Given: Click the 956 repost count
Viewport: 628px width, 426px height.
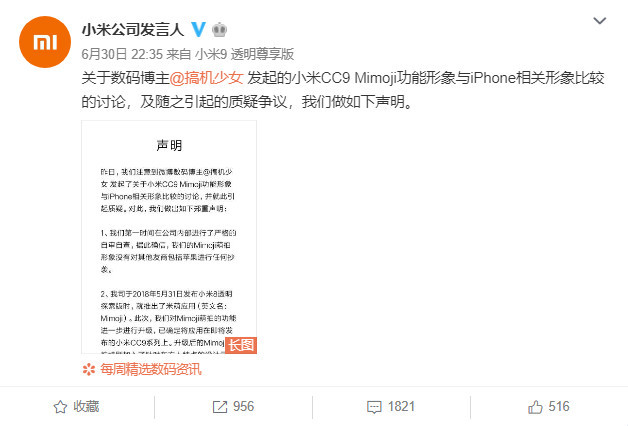Looking at the screenshot, I should click(x=244, y=407).
